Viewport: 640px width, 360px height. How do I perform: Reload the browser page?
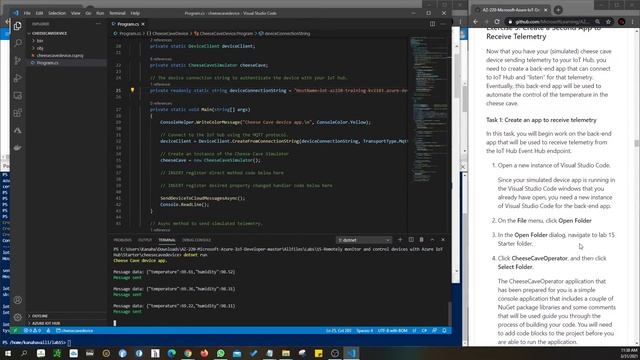497,22
